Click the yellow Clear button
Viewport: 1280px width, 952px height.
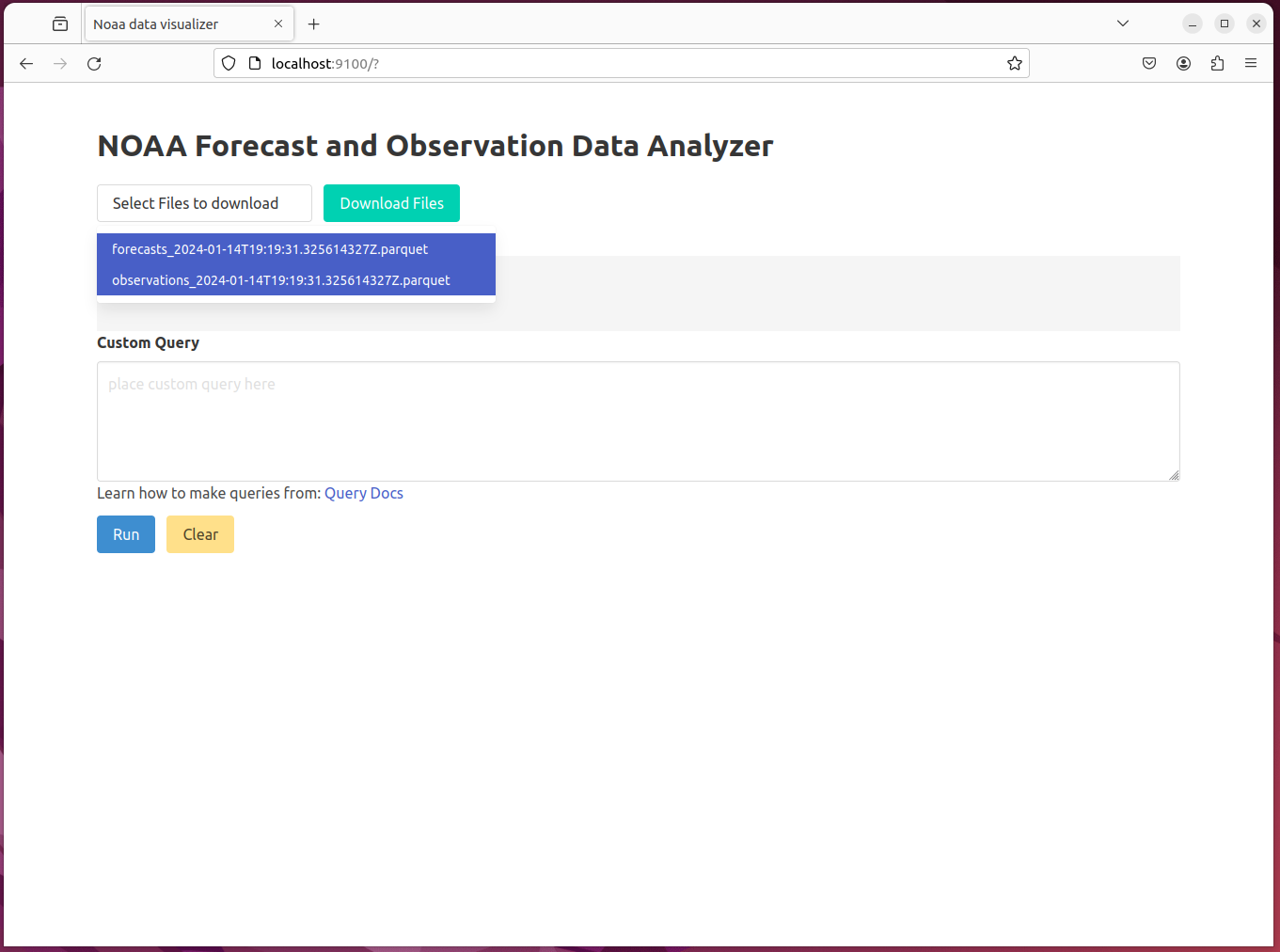point(200,534)
